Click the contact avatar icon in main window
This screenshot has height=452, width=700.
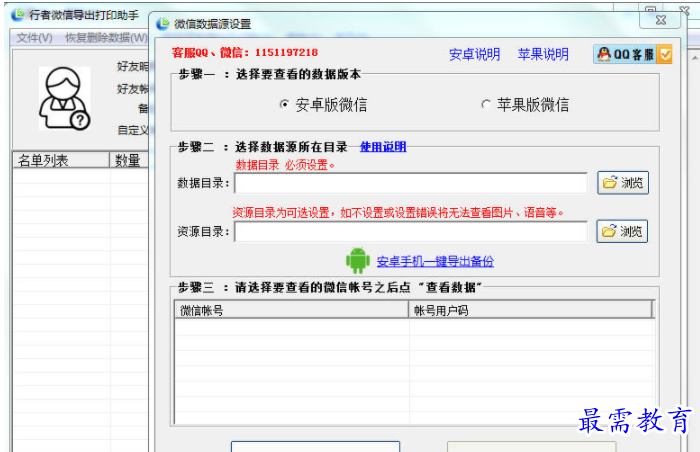coord(65,98)
